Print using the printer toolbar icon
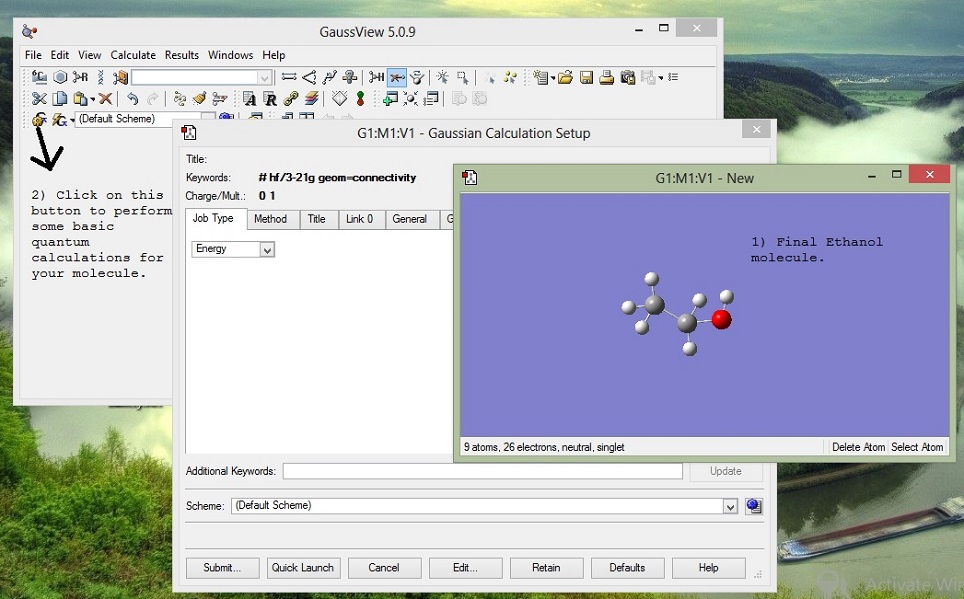Viewport: 964px width, 599px height. (606, 77)
